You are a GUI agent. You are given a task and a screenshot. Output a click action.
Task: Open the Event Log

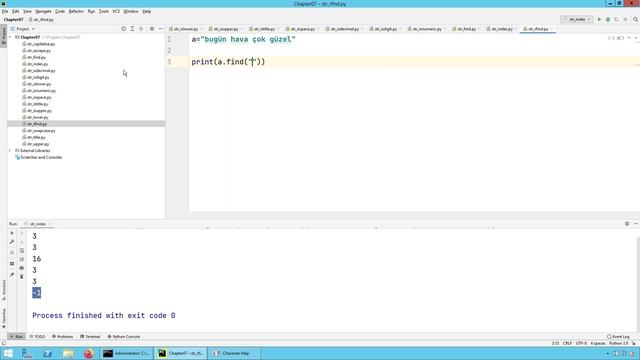coord(618,337)
